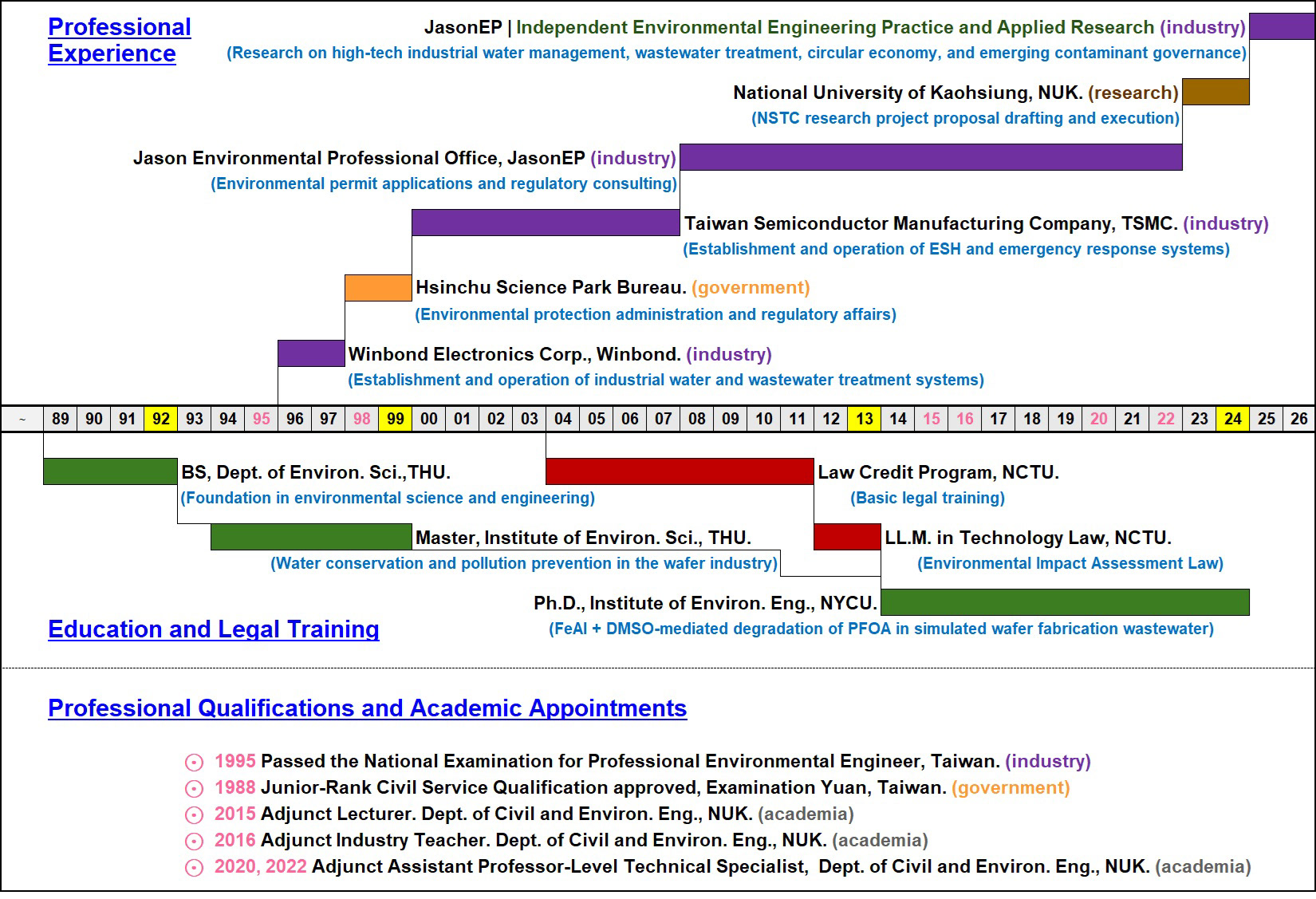Click 'Environmental protection administration and regulatory affairs' description
Viewport: 1316px width, 899px height.
point(656,314)
